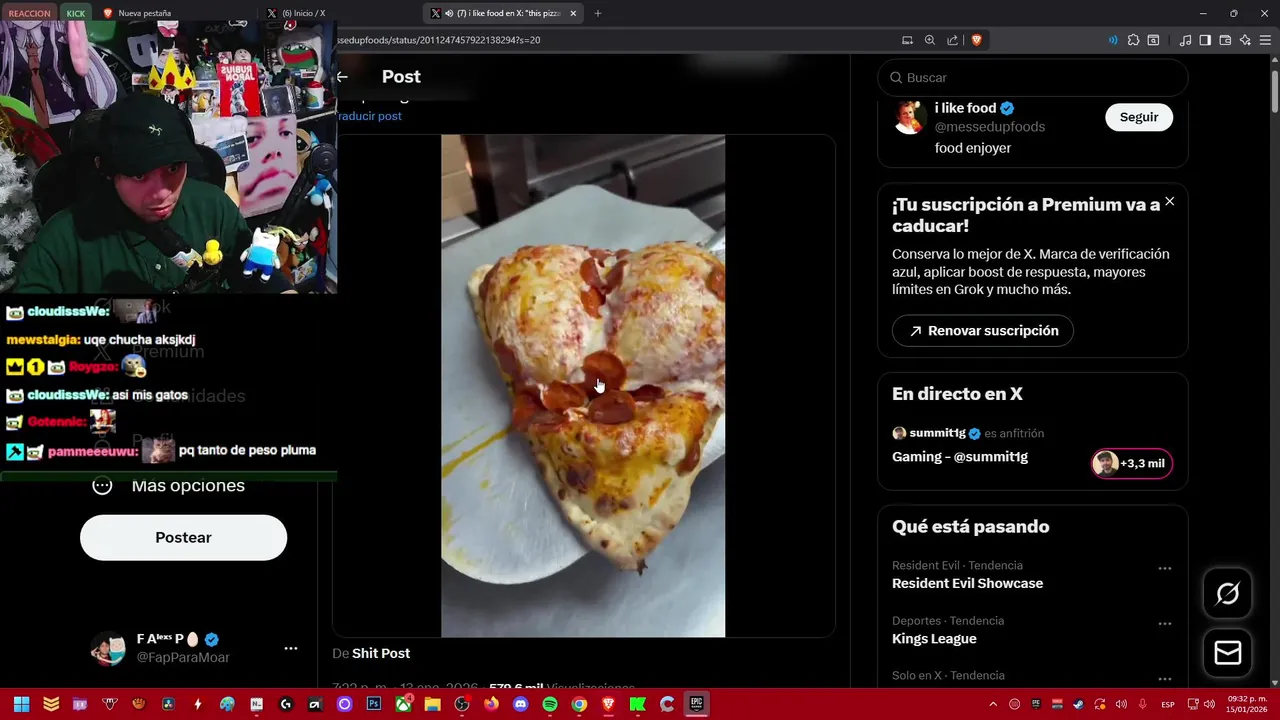Click the blue audio wave toolbar icon
This screenshot has height=720, width=1280.
(1113, 40)
